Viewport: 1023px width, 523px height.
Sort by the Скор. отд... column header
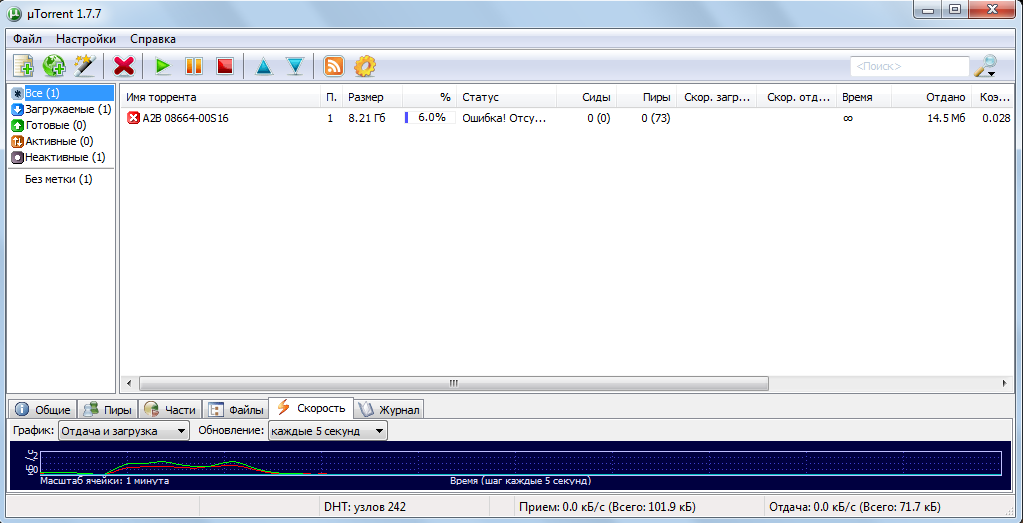(x=797, y=97)
